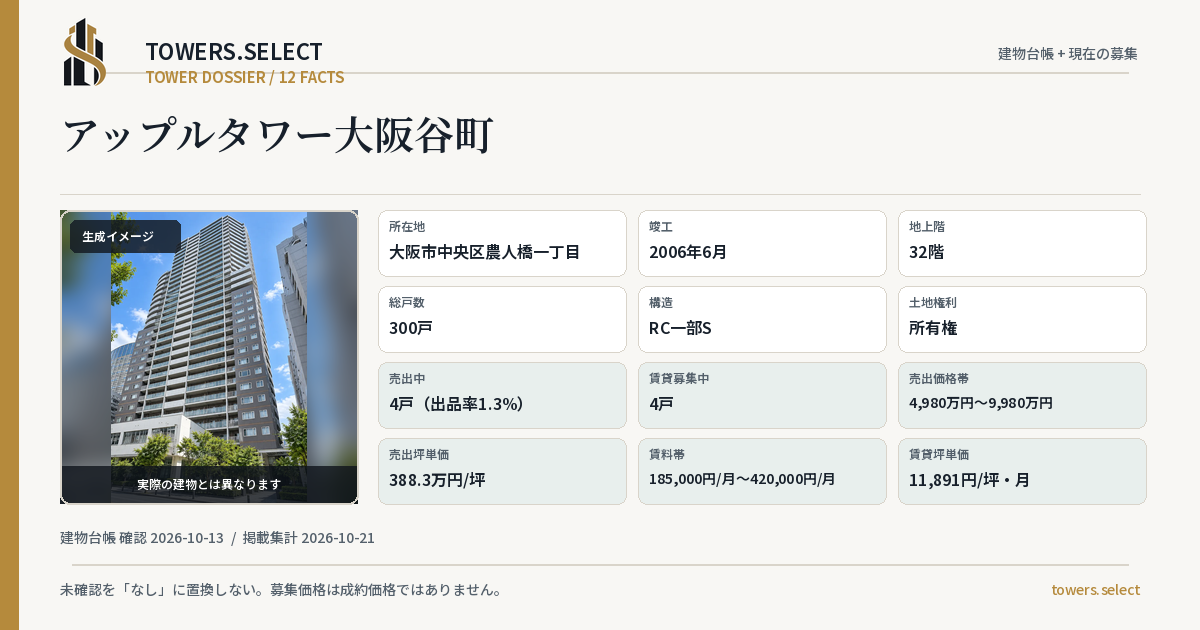Click the 300戸 total units value

411,328
